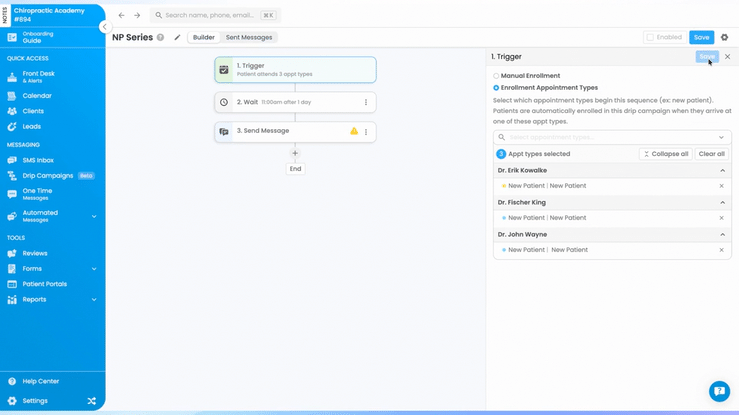The height and width of the screenshot is (415, 739).
Task: Open the Send Message step three-dot menu
Action: pyautogui.click(x=366, y=132)
